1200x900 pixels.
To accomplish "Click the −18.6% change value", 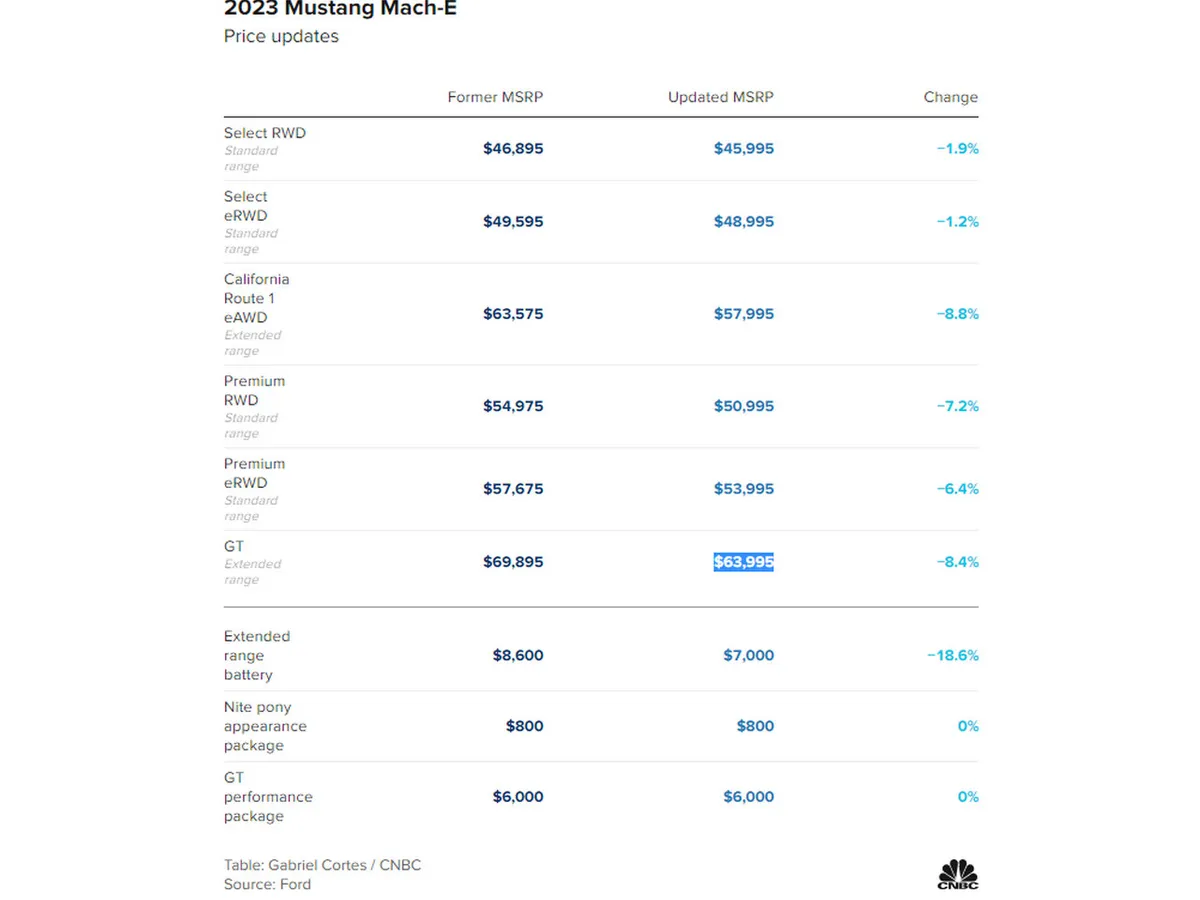I will pos(952,656).
